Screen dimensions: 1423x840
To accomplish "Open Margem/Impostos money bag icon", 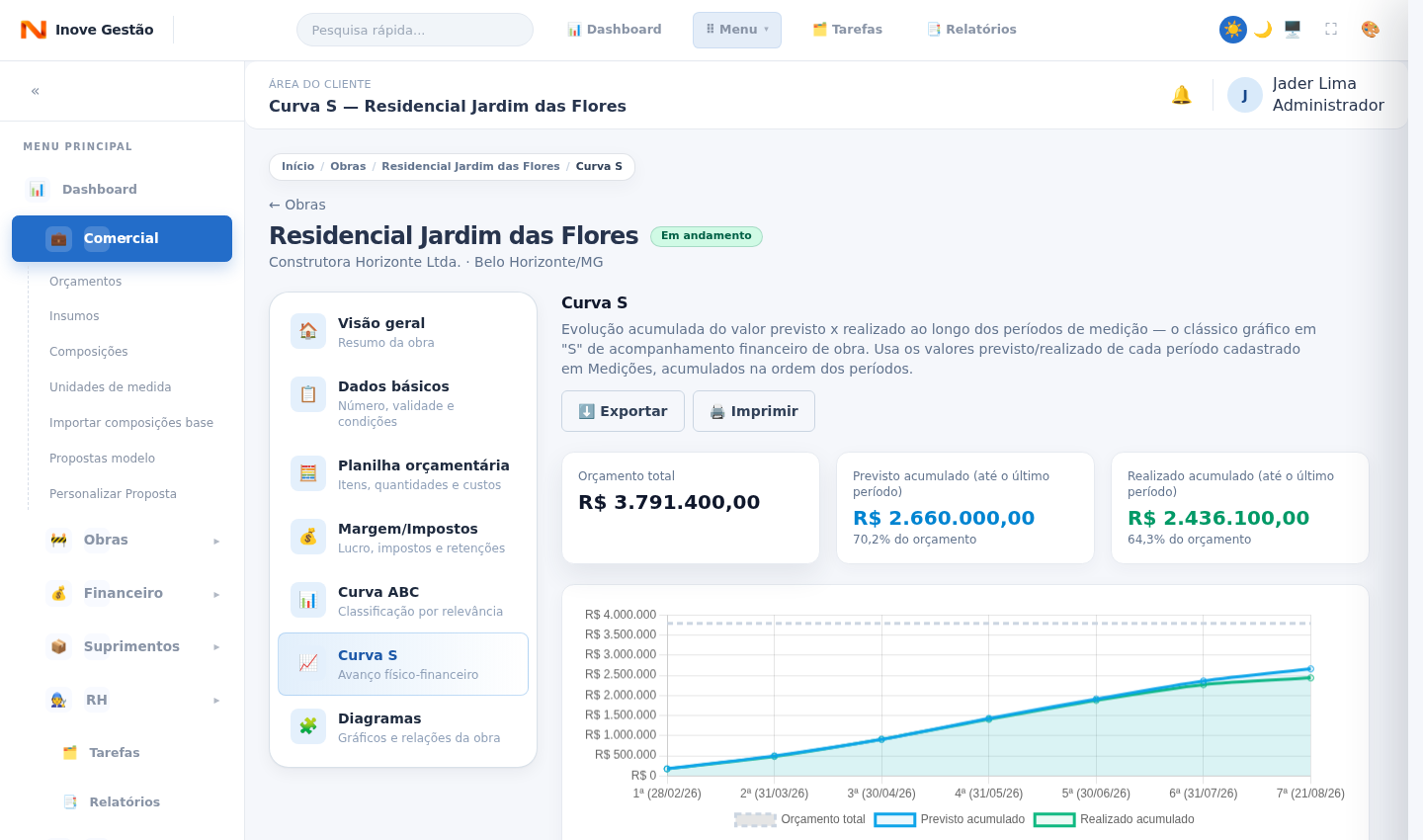I will tap(308, 537).
